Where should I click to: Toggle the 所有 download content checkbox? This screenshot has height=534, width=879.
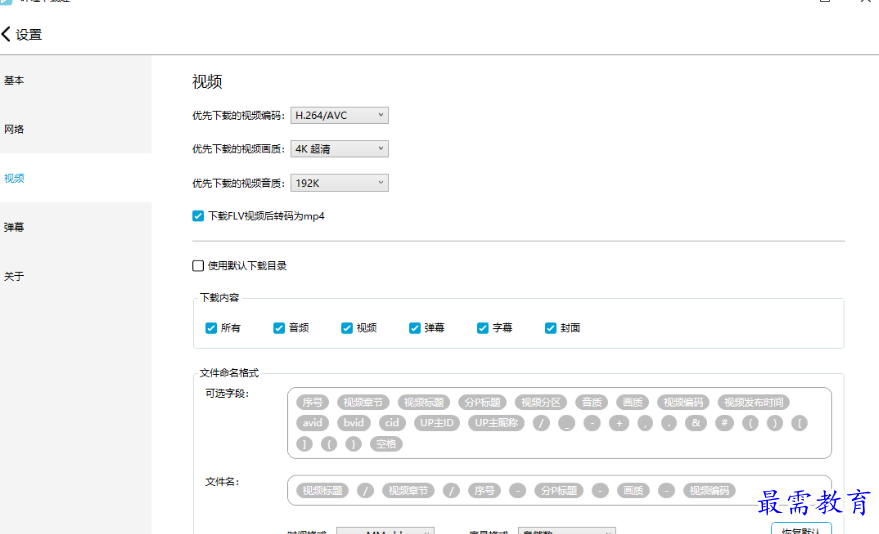tap(211, 328)
